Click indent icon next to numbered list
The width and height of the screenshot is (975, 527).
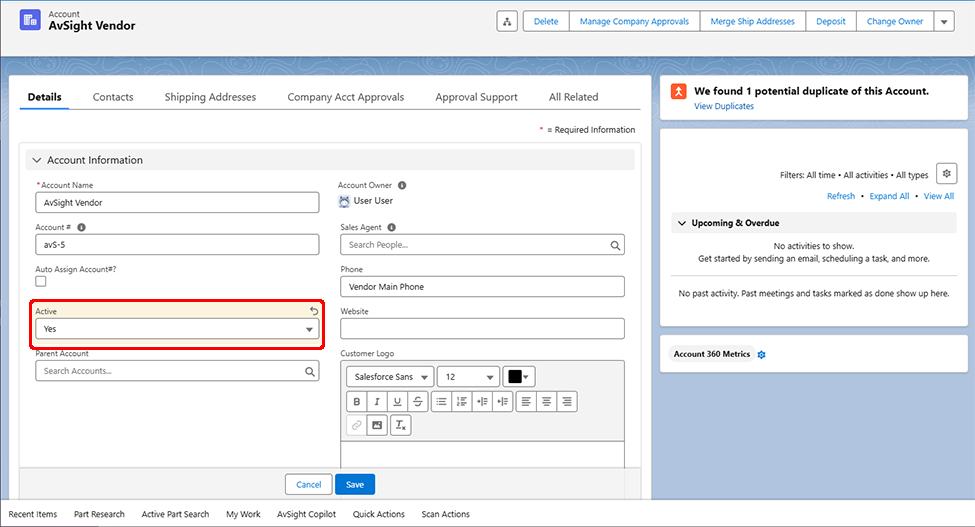(x=483, y=401)
